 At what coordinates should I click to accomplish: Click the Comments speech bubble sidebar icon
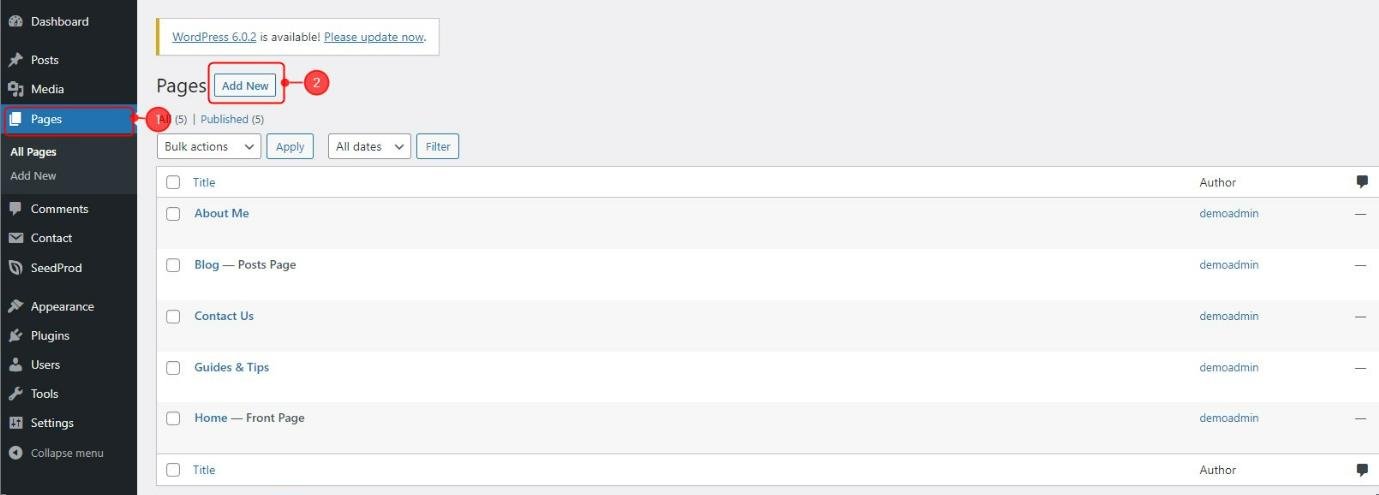click(15, 209)
